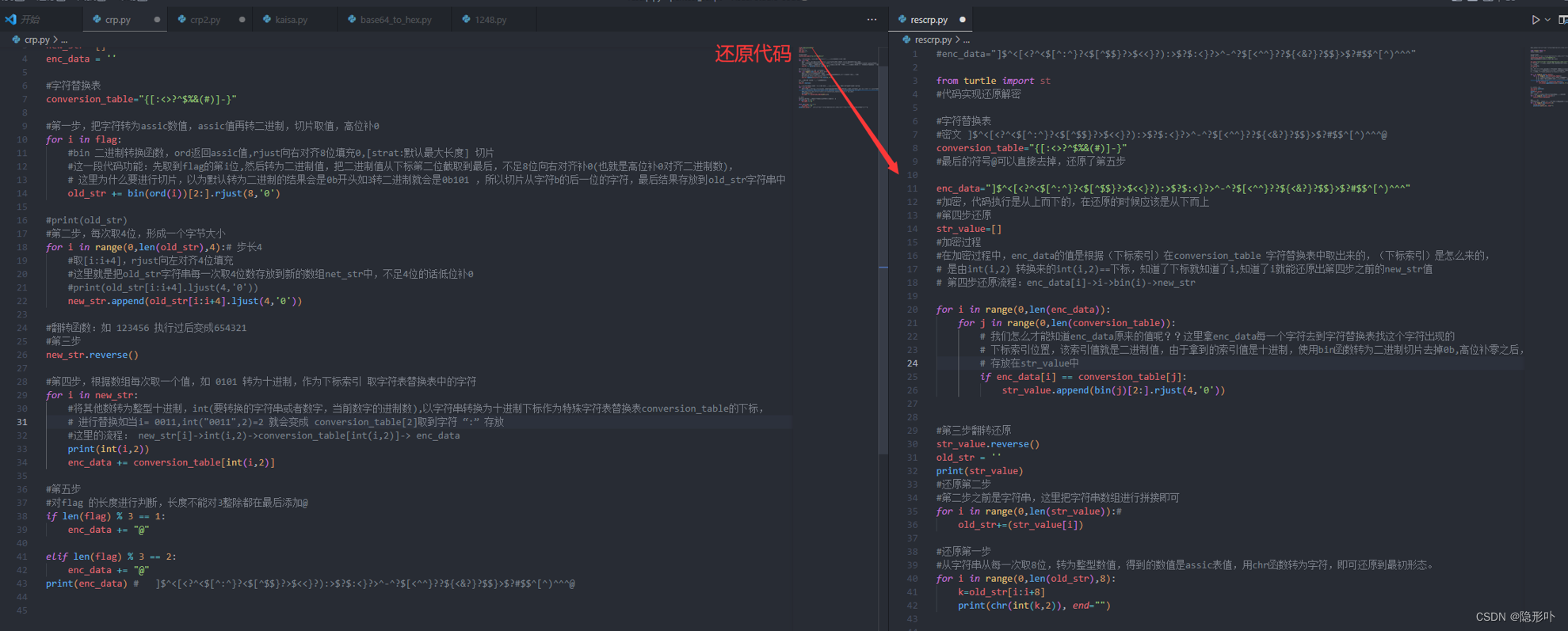The height and width of the screenshot is (631, 1568).
Task: Click the 'new_str.reverse()' line
Action: (92, 355)
